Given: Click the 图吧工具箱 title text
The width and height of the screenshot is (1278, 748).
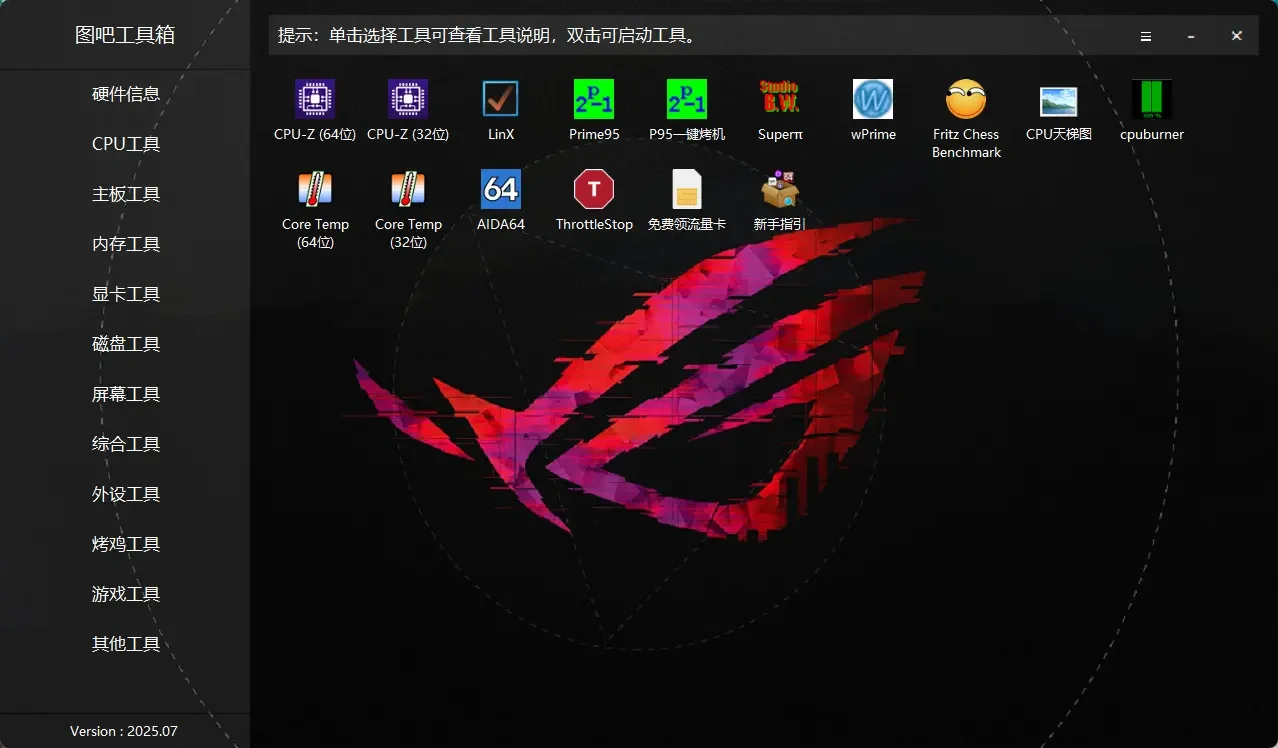Looking at the screenshot, I should click(125, 35).
